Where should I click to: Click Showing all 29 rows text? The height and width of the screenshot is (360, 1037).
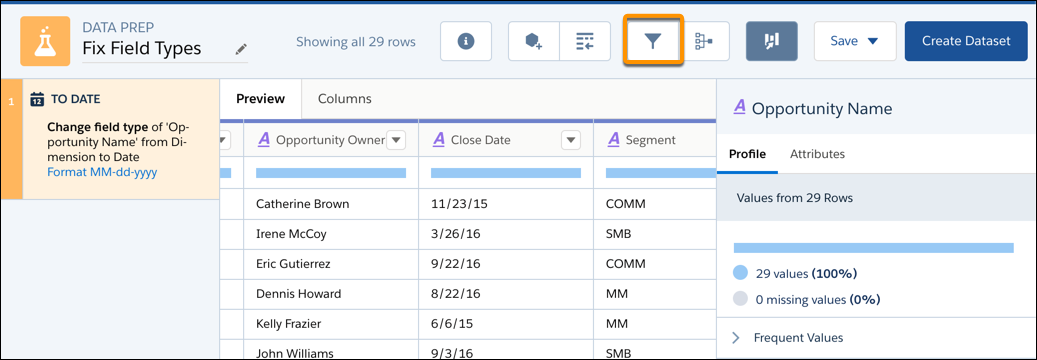click(x=356, y=42)
